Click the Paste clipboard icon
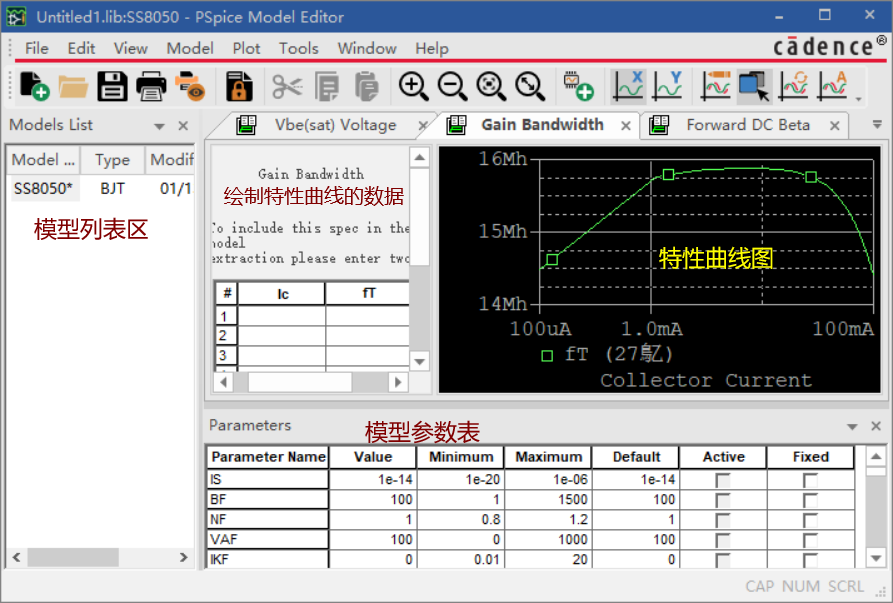This screenshot has height=603, width=893. (x=366, y=87)
